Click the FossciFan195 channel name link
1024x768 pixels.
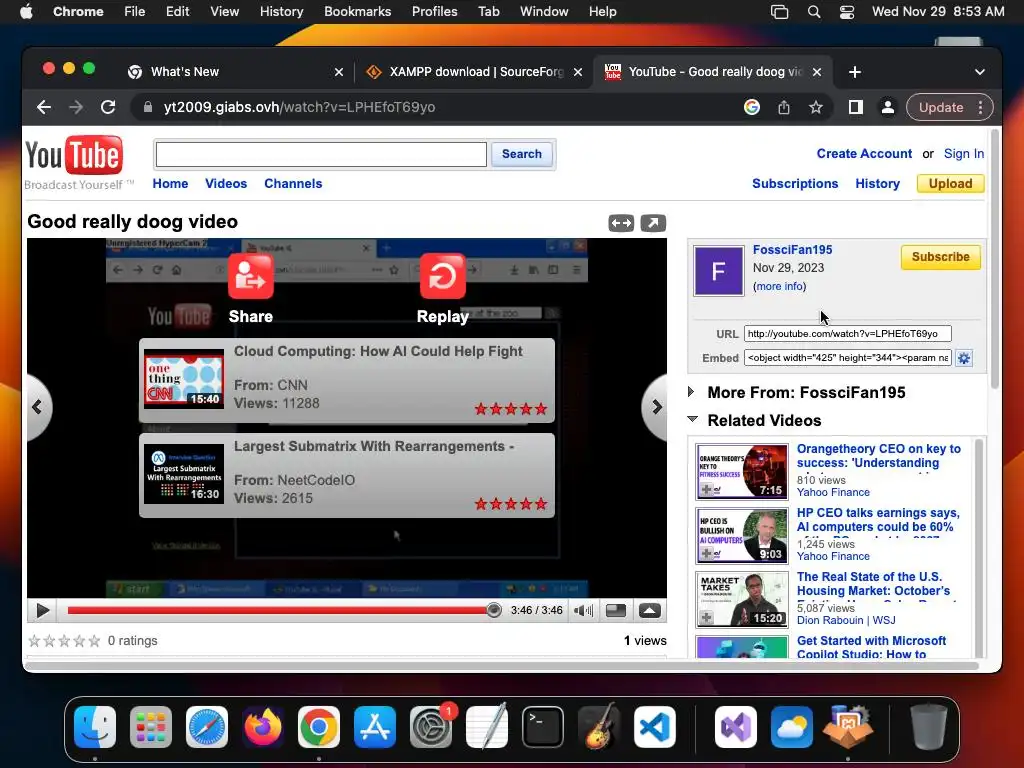pyautogui.click(x=792, y=249)
